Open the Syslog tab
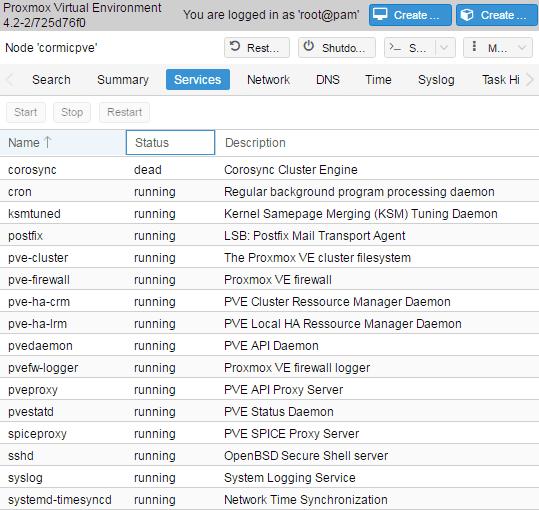This screenshot has height=510, width=539. click(436, 80)
